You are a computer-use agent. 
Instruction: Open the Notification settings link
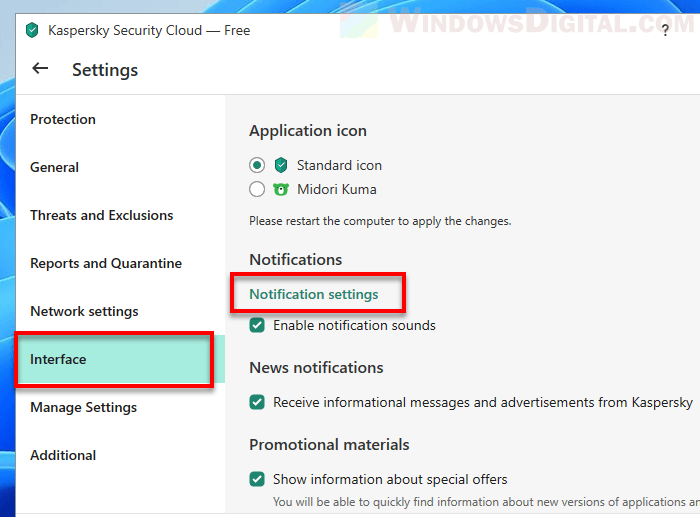point(313,294)
